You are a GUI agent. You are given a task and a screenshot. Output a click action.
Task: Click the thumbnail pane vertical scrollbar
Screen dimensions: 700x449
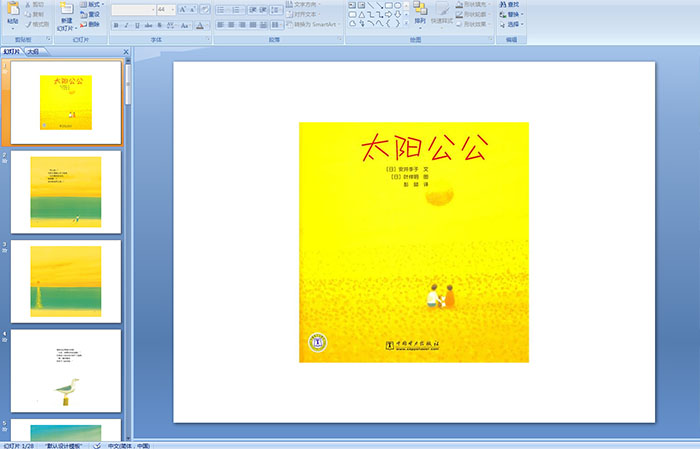pyautogui.click(x=129, y=249)
